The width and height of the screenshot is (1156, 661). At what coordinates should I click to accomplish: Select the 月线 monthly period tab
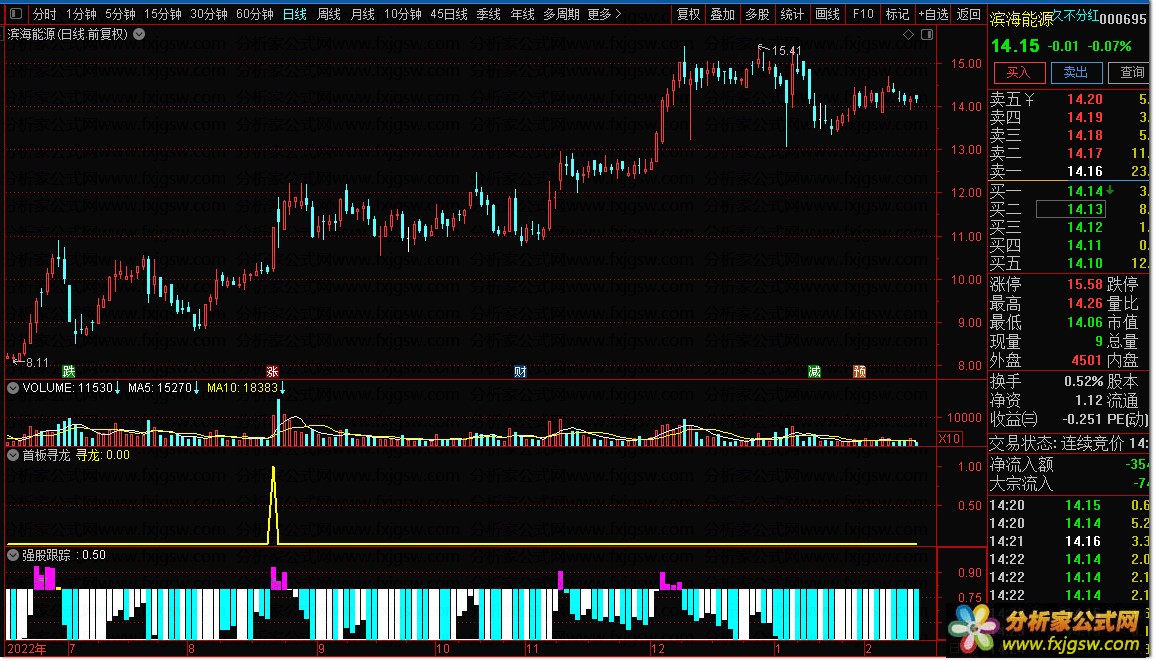(363, 14)
